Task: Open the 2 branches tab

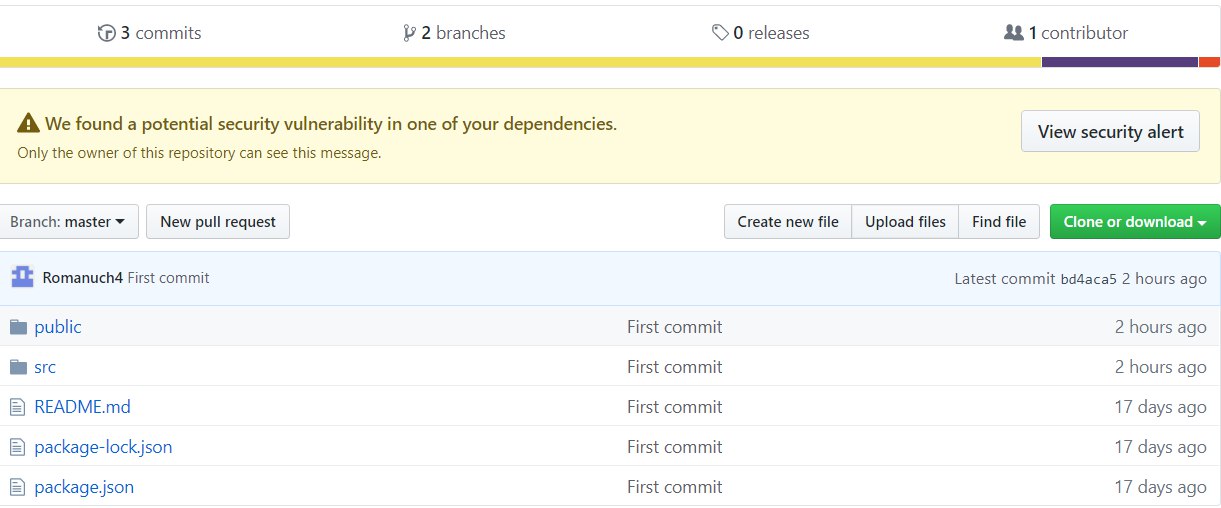Action: click(x=463, y=33)
